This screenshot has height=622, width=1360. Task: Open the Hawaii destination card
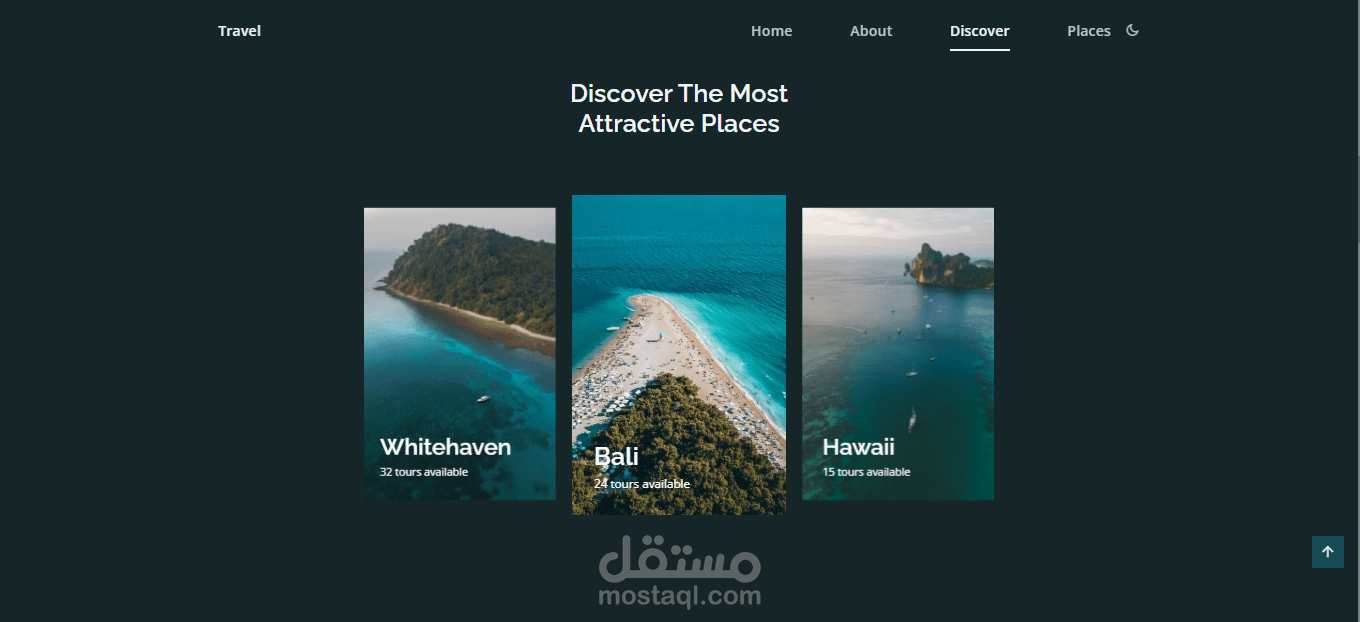[x=898, y=354]
